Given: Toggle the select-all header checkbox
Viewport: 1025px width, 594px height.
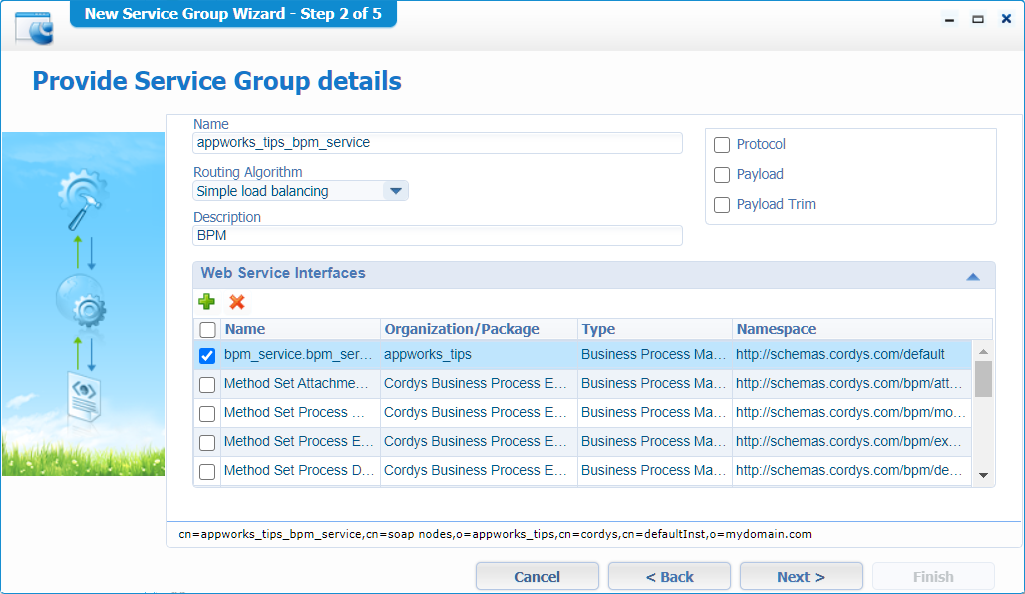Looking at the screenshot, I should [x=207, y=329].
